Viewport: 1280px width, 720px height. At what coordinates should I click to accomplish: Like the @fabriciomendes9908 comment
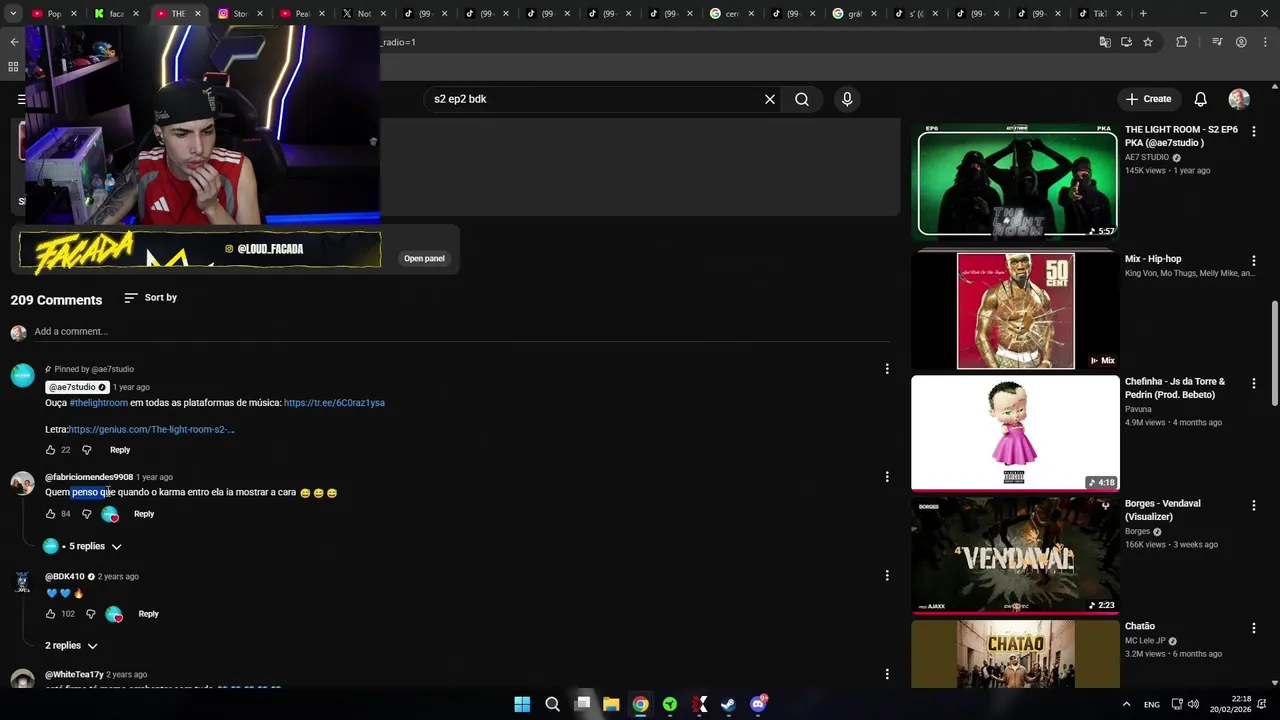51,514
